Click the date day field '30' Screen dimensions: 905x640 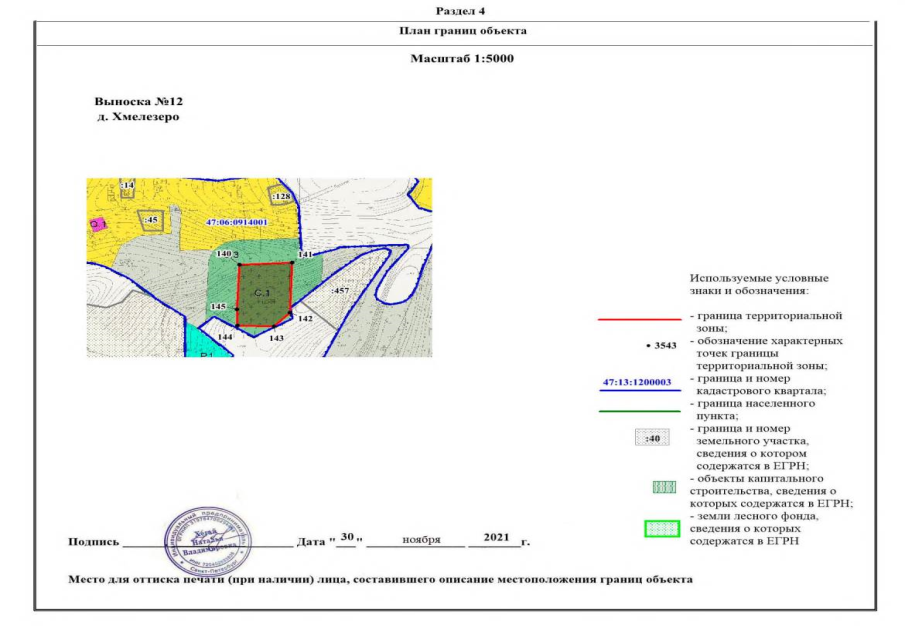click(x=347, y=537)
